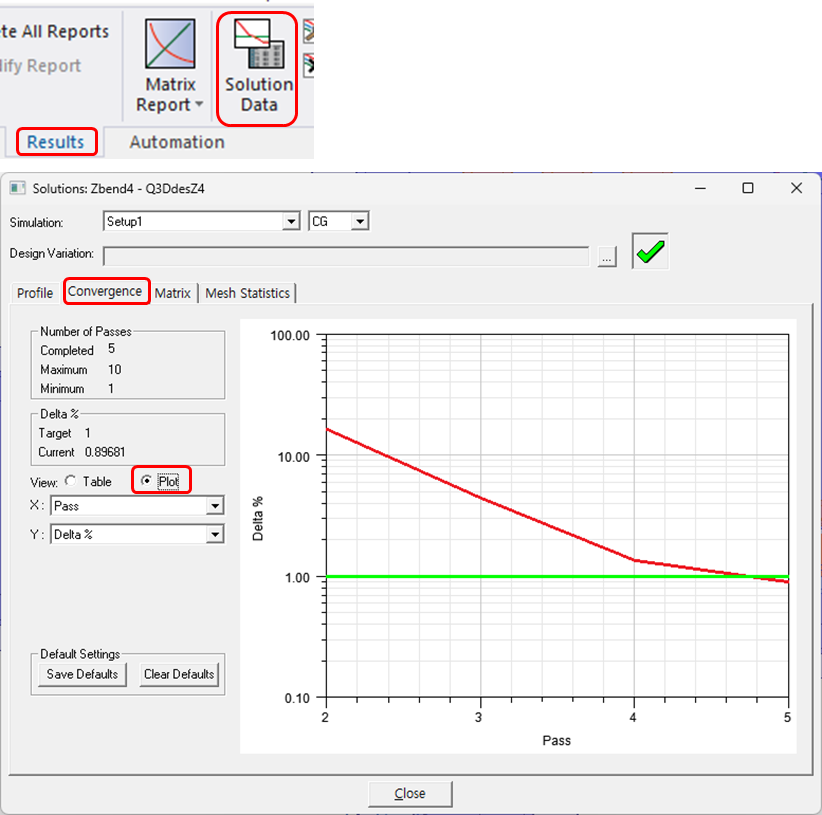
Task: Expand the Simulation Setup1 dropdown
Action: pyautogui.click(x=291, y=221)
